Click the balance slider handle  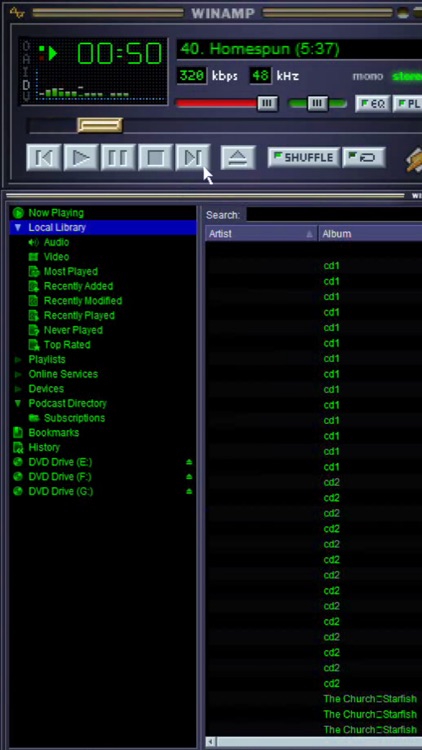pos(317,103)
